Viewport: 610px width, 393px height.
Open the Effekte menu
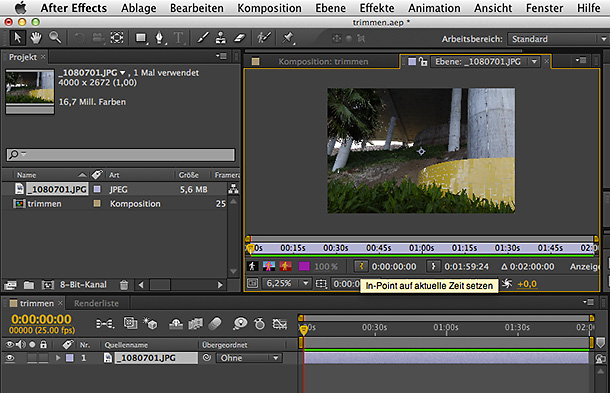(377, 8)
